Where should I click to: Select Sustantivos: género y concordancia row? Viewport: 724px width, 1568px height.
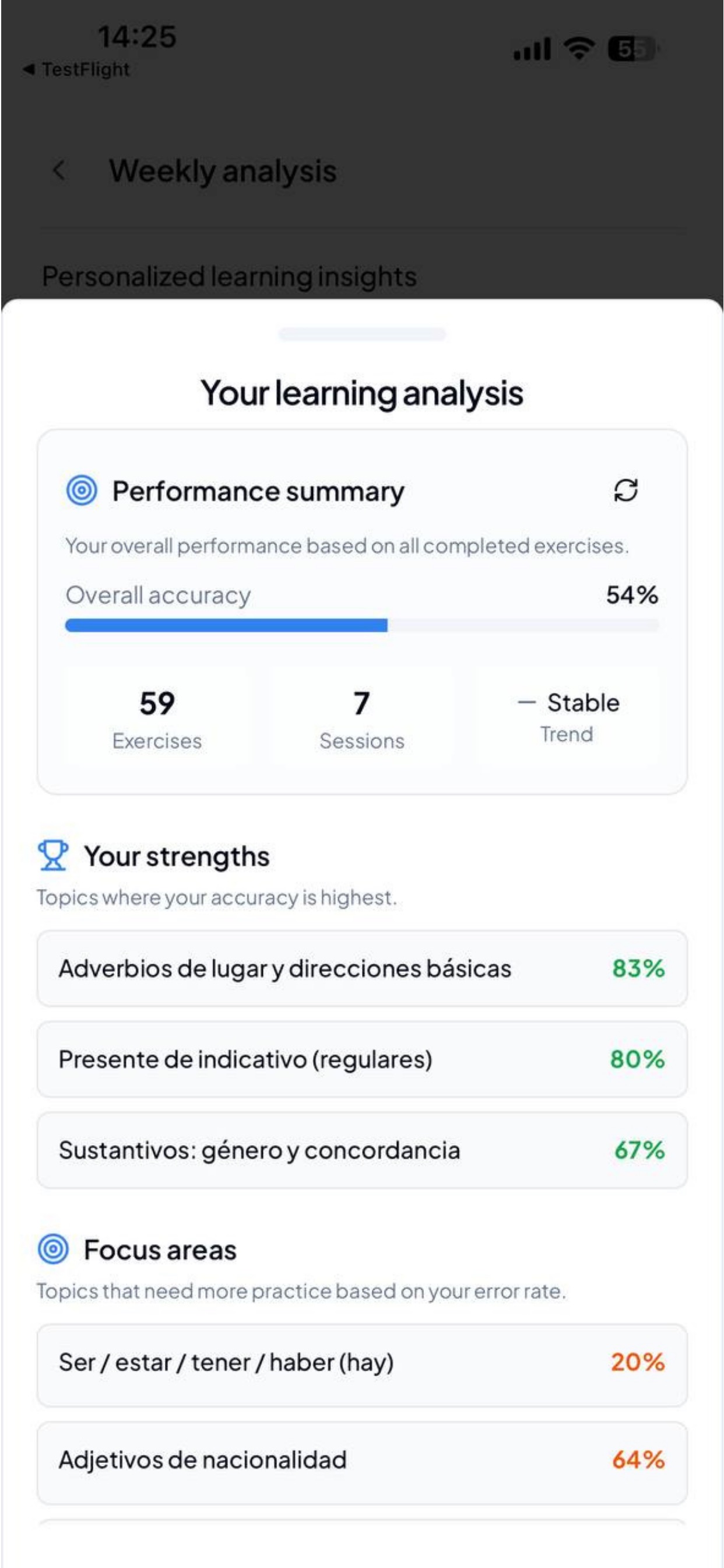[x=362, y=1150]
